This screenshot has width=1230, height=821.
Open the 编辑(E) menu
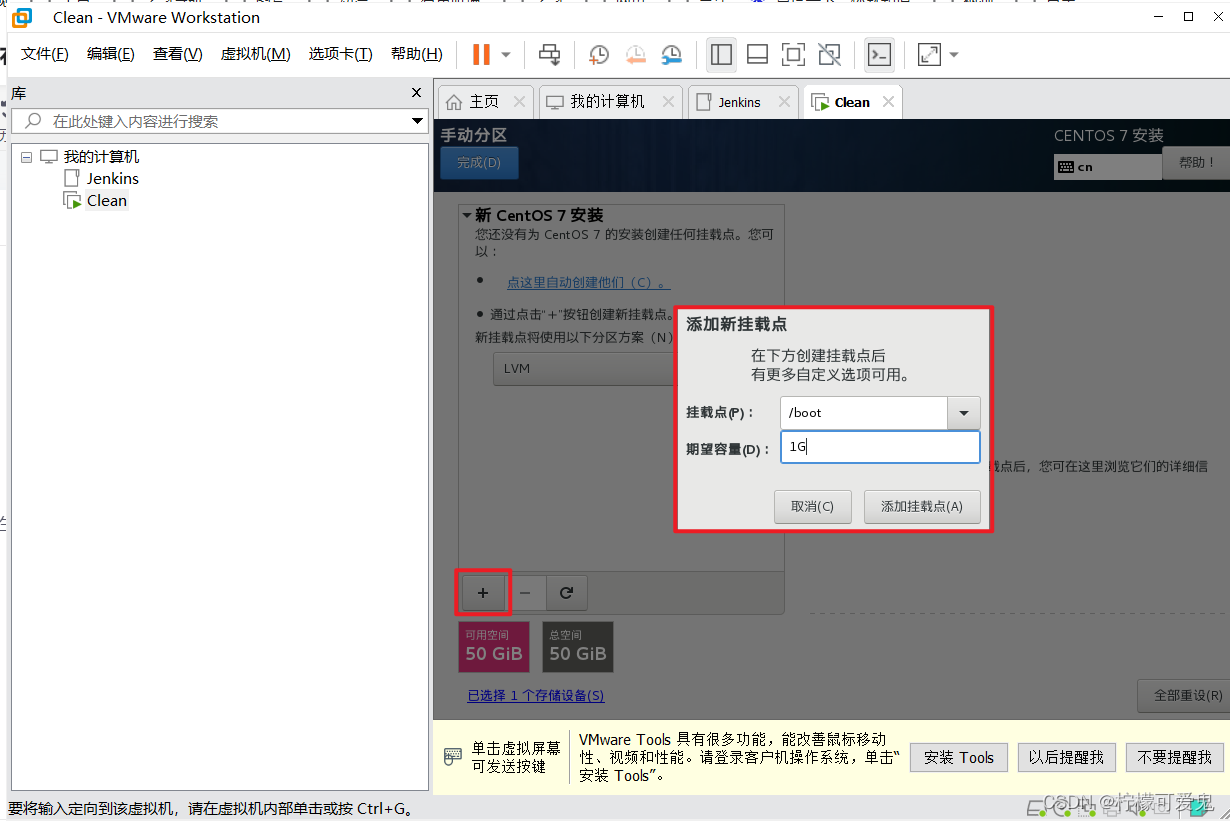[x=111, y=54]
